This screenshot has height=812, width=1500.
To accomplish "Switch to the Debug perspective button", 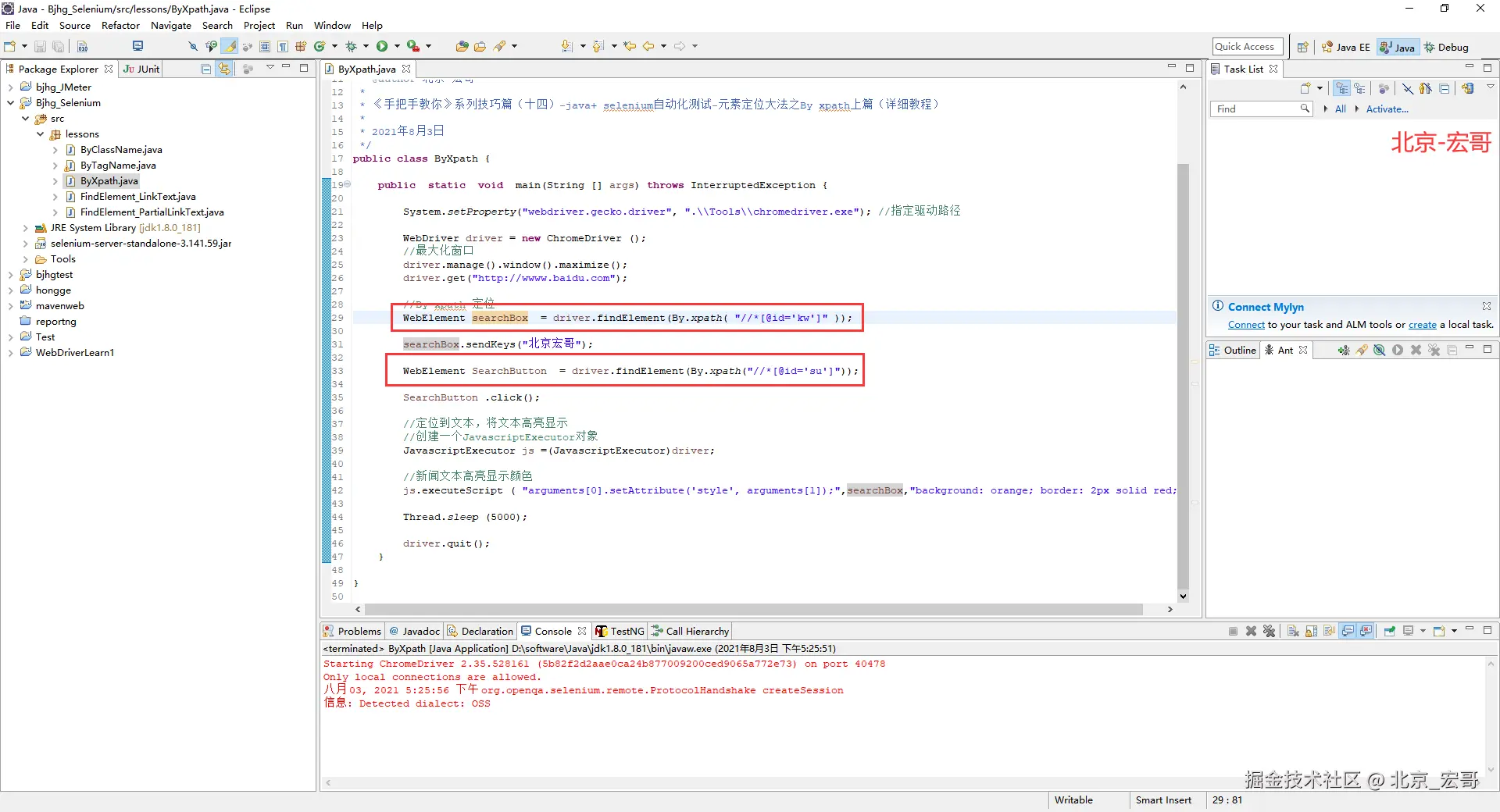I will [x=1446, y=47].
